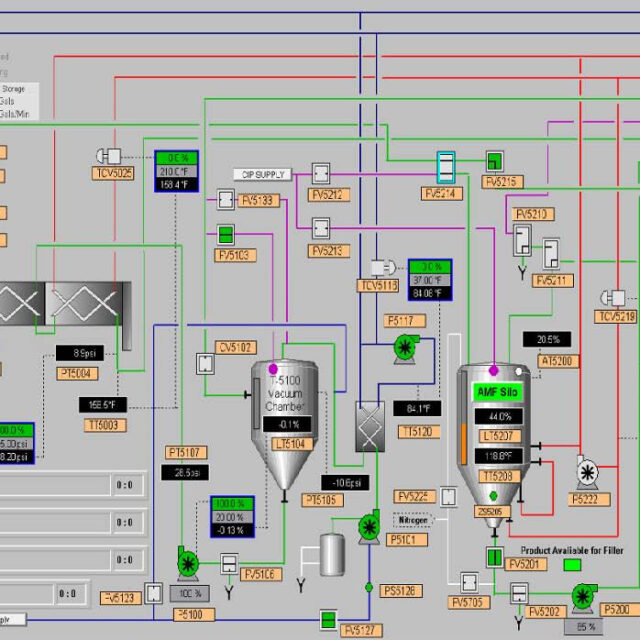Click the Product Available for Filler indicator
The height and width of the screenshot is (640, 640).
click(572, 566)
